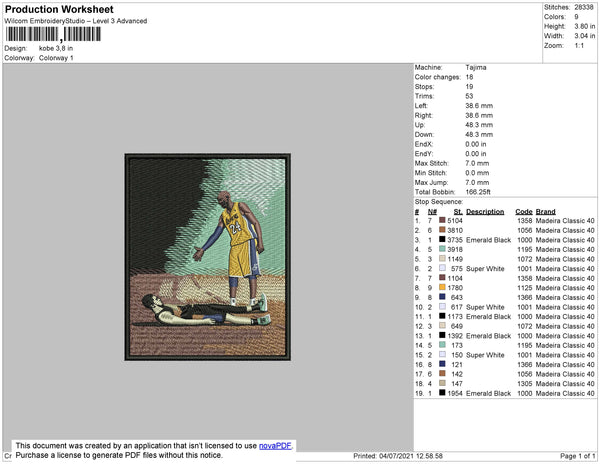
Task: Select the mint green swatch in stop row 4
Action: coord(442,249)
